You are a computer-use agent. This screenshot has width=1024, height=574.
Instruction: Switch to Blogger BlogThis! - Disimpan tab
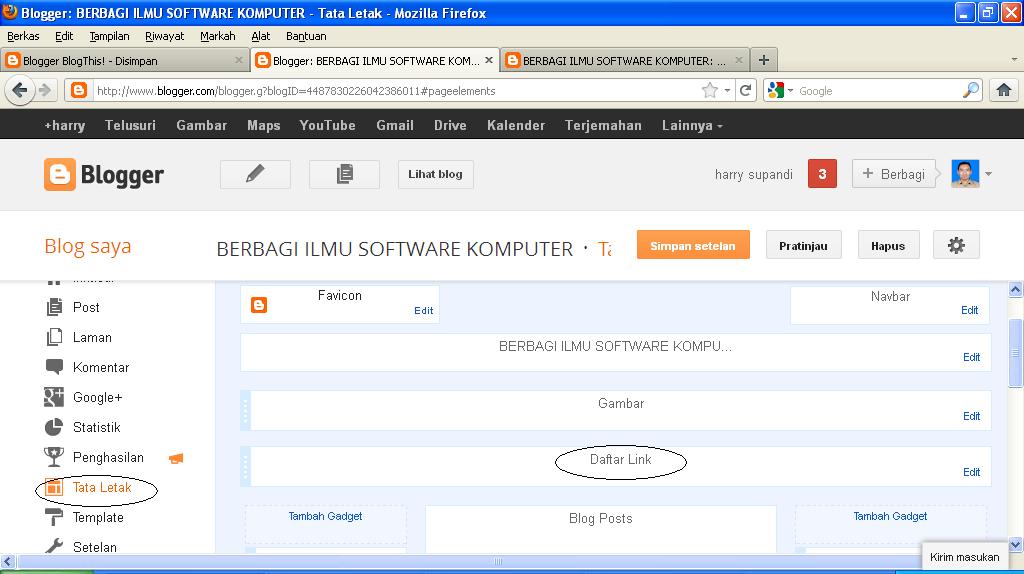pyautogui.click(x=124, y=60)
